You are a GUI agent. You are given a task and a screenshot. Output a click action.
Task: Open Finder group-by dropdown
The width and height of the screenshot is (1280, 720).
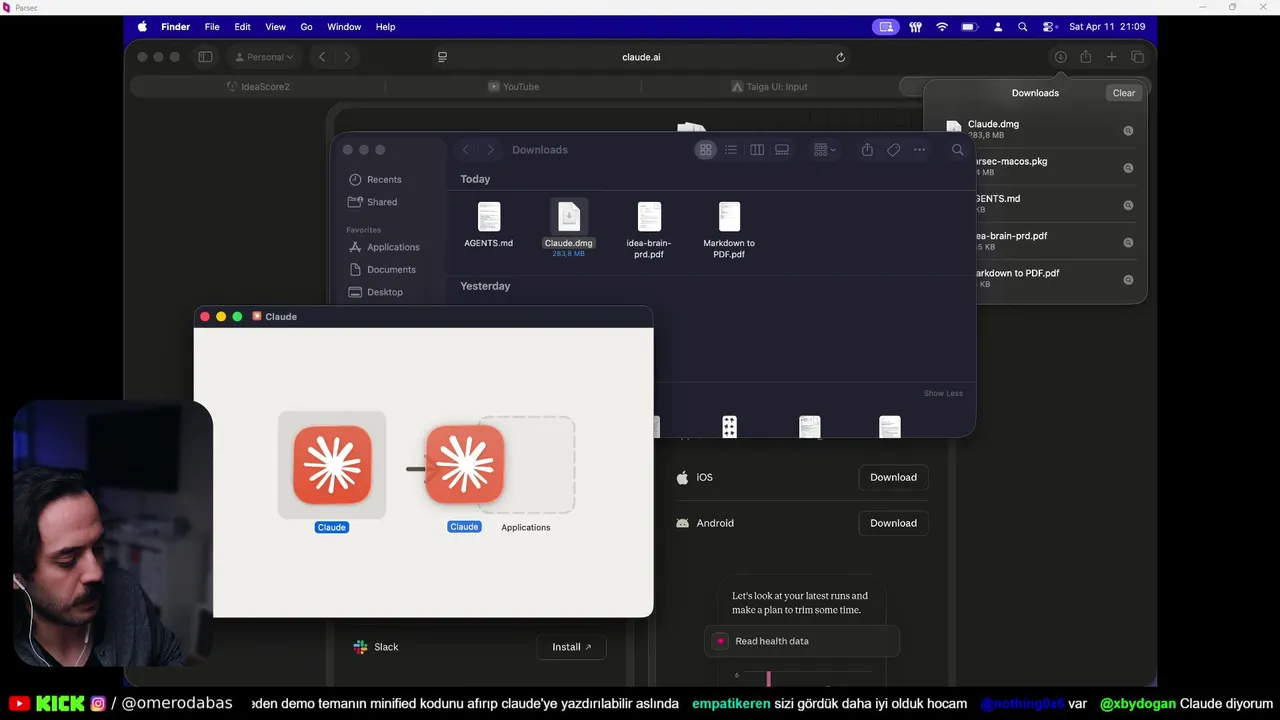tap(825, 150)
